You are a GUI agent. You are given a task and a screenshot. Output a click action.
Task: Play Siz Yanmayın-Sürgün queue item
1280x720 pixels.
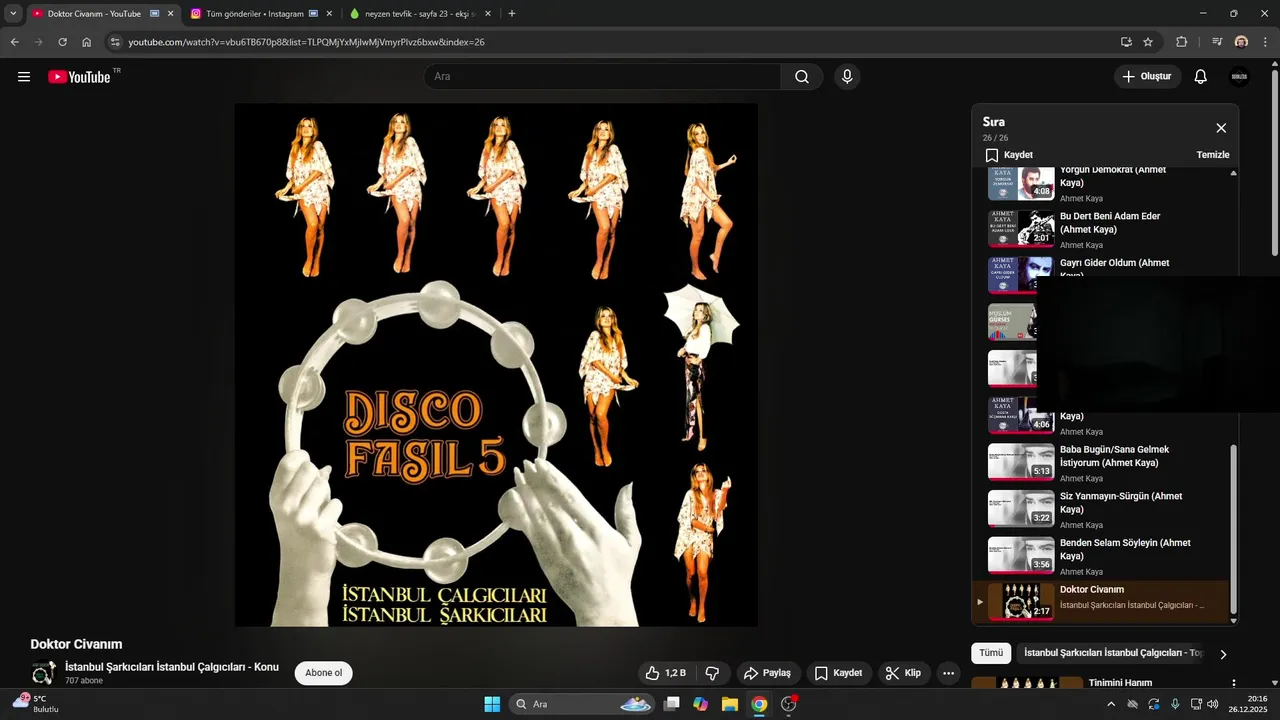click(x=1100, y=510)
